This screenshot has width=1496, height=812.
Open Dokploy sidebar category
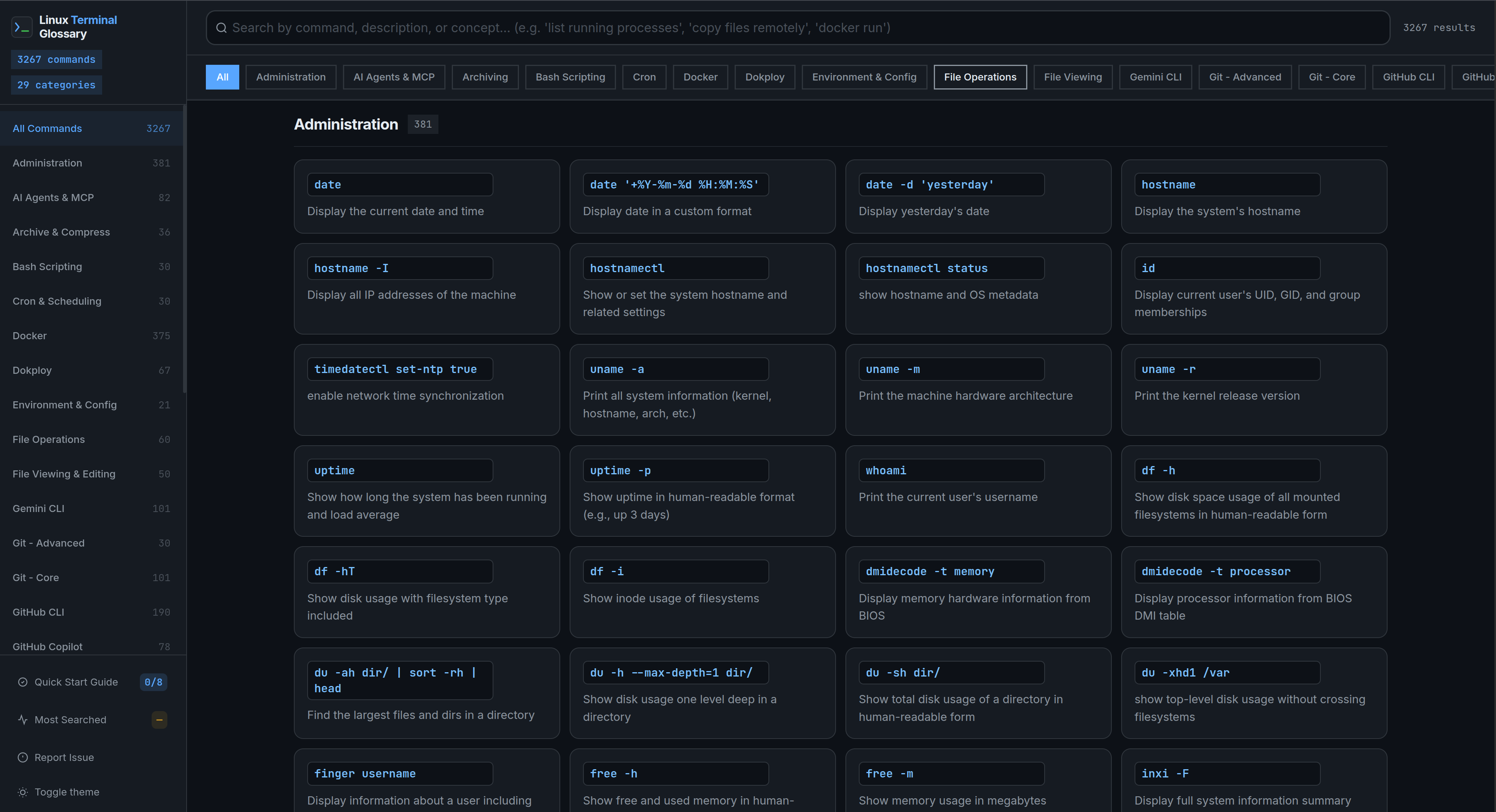(x=91, y=370)
